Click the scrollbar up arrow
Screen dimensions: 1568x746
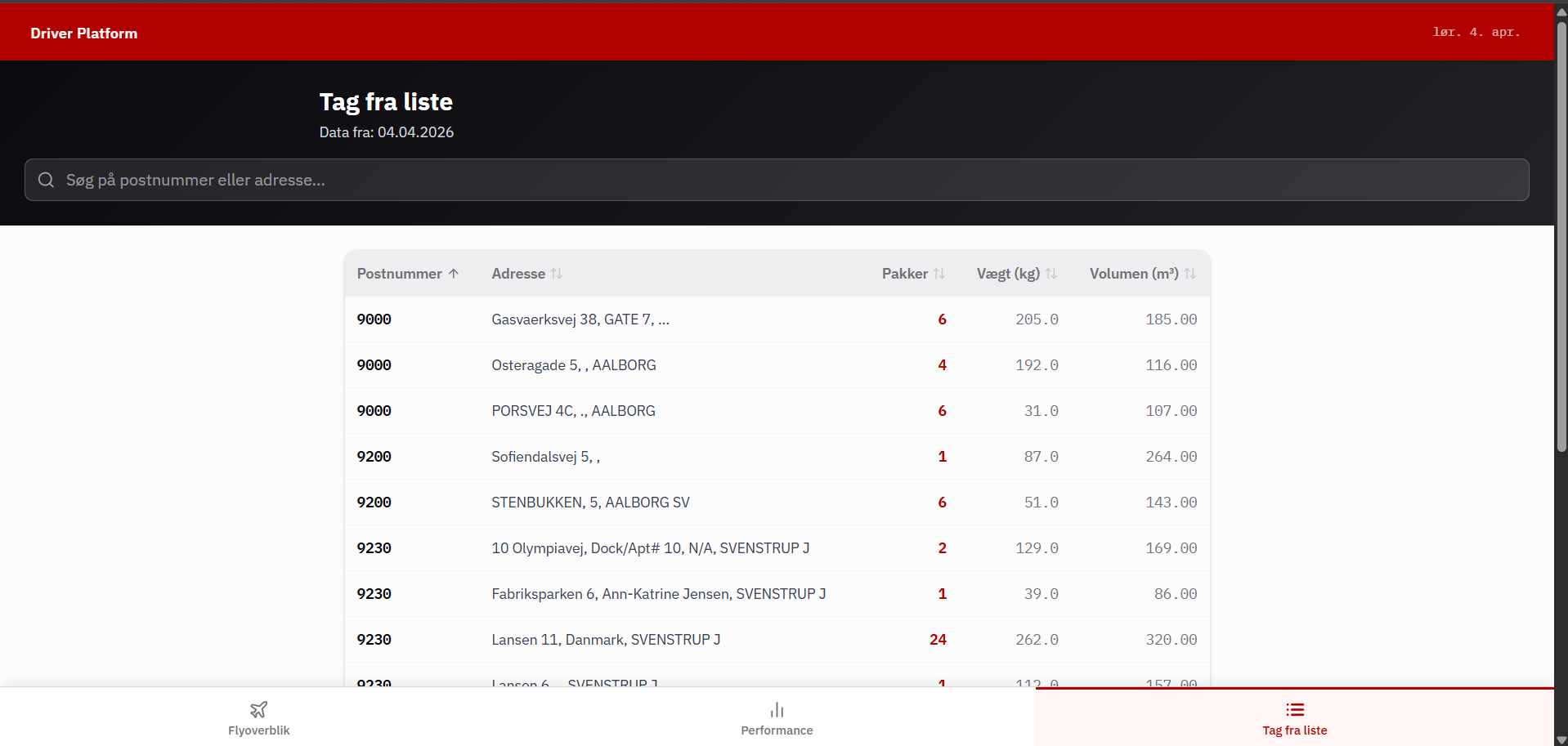click(1561, 11)
